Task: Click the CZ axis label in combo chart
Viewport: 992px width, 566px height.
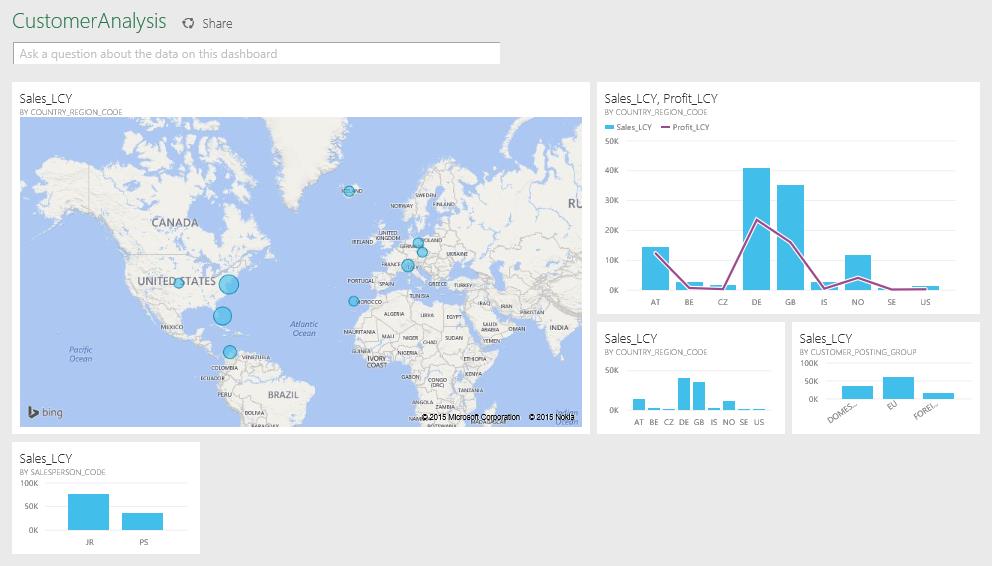Action: (x=722, y=302)
